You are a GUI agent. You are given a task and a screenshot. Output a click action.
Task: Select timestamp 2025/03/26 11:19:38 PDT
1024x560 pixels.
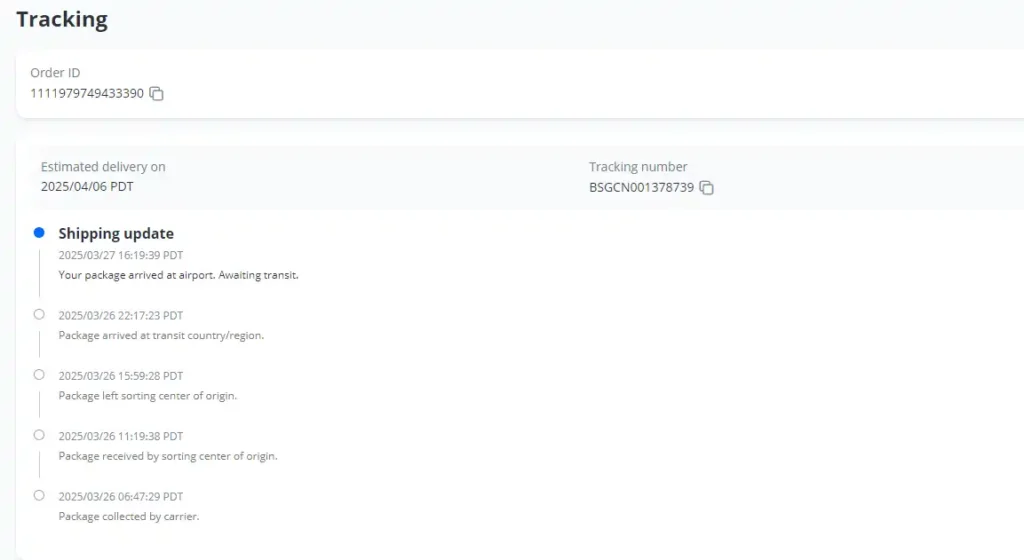tap(121, 436)
